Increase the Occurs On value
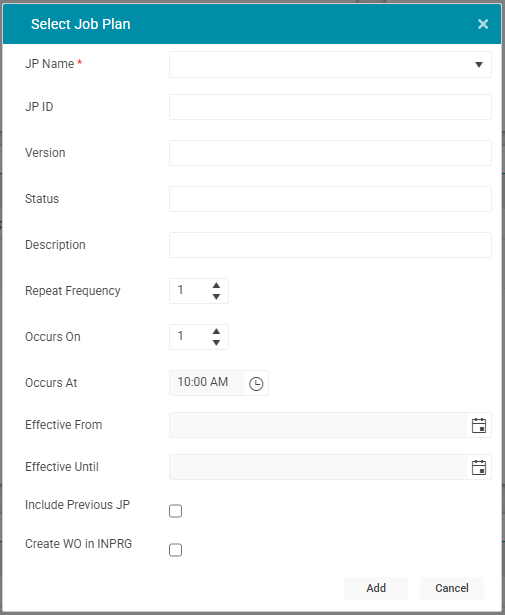505x615 pixels. 216,331
